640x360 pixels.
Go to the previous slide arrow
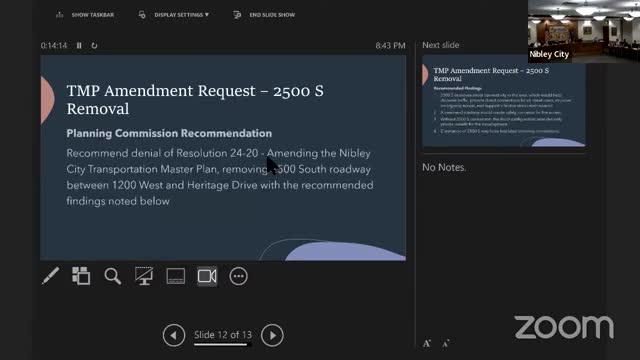174,335
